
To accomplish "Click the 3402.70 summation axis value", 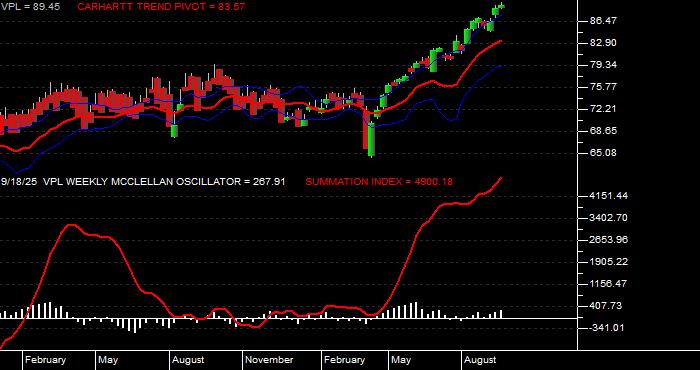I will [608, 218].
